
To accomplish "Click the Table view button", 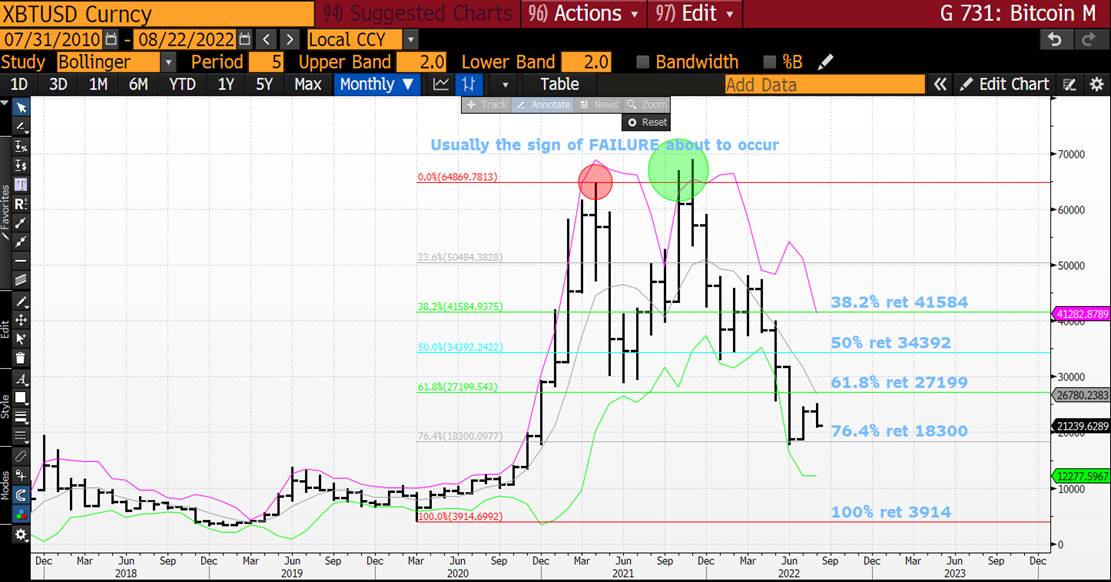I will pyautogui.click(x=560, y=84).
